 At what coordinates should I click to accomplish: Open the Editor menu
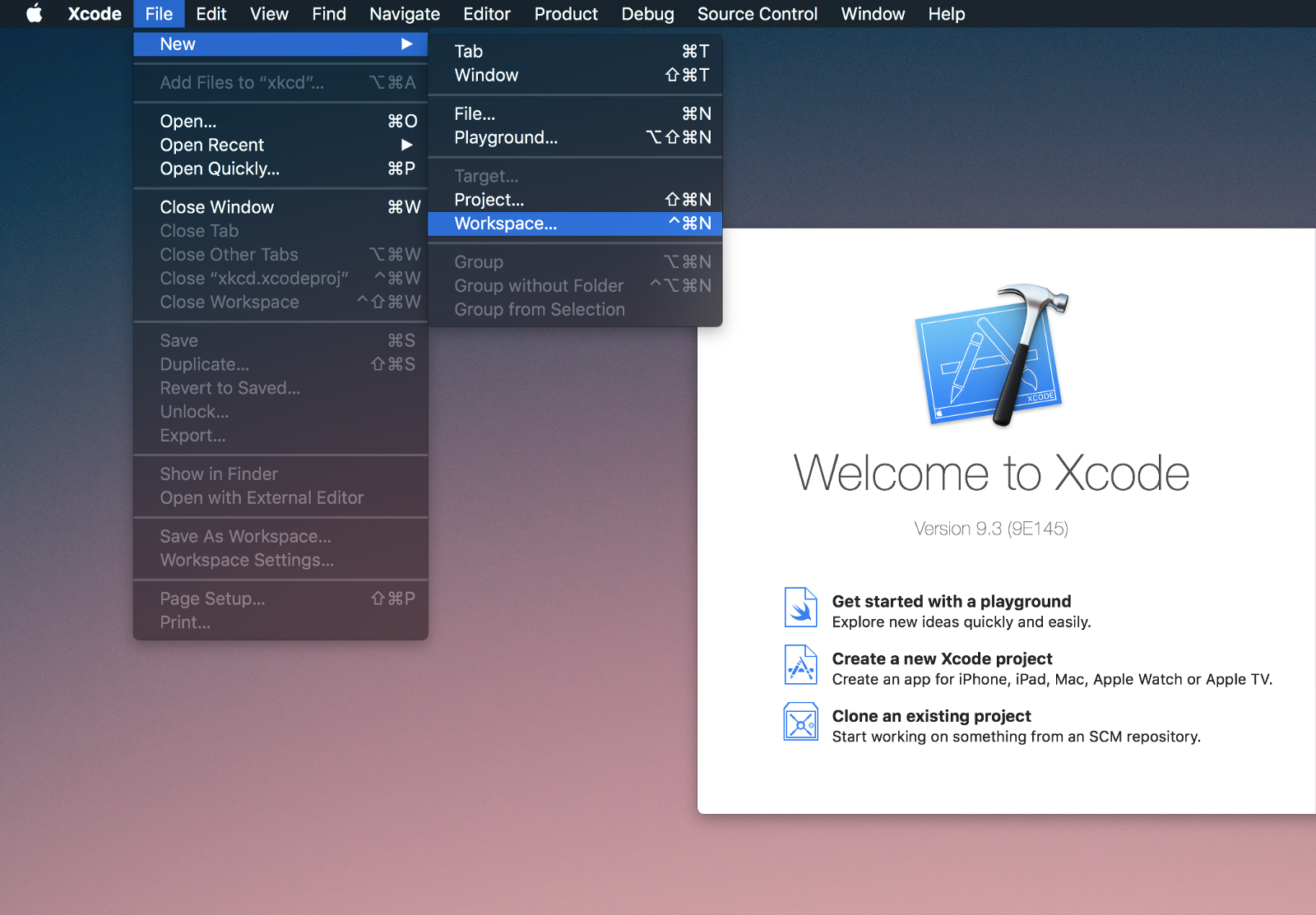tap(487, 14)
